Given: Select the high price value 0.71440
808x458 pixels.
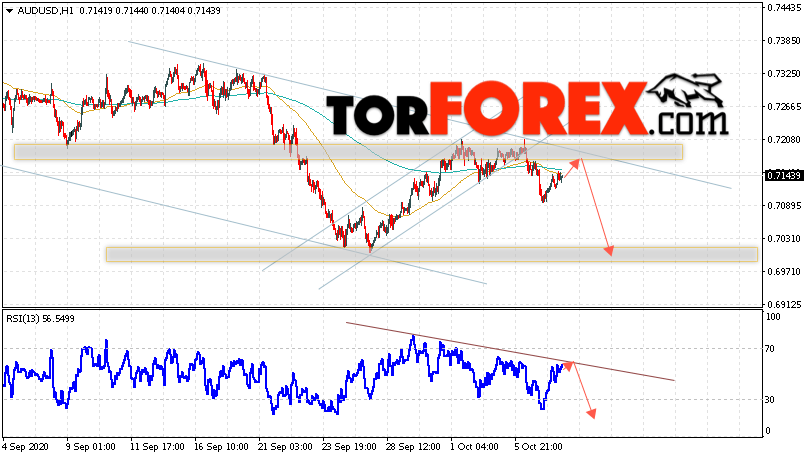Looking at the screenshot, I should pyautogui.click(x=130, y=11).
